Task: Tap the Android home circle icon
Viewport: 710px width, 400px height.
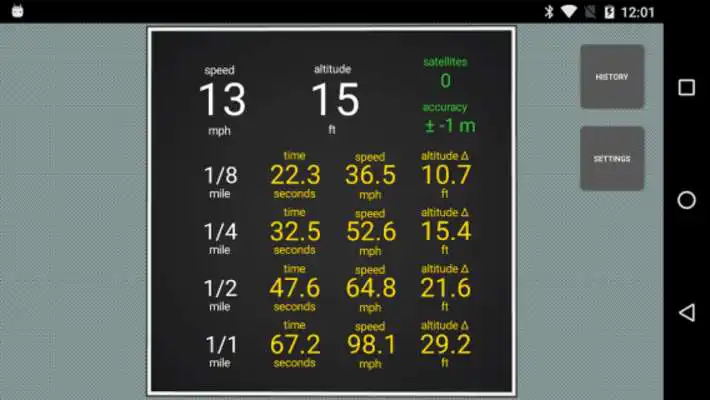Action: [x=686, y=200]
